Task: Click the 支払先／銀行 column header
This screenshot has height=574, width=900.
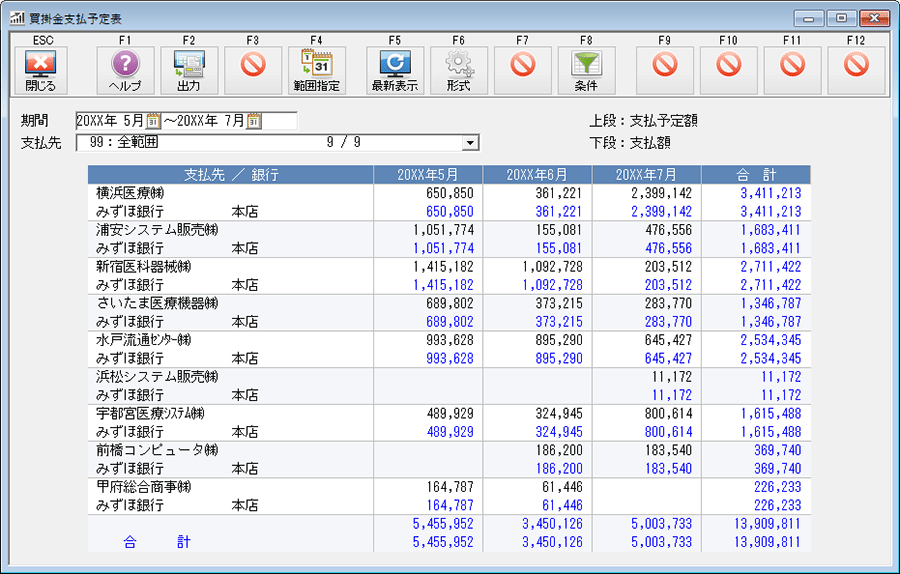Action: tap(231, 174)
